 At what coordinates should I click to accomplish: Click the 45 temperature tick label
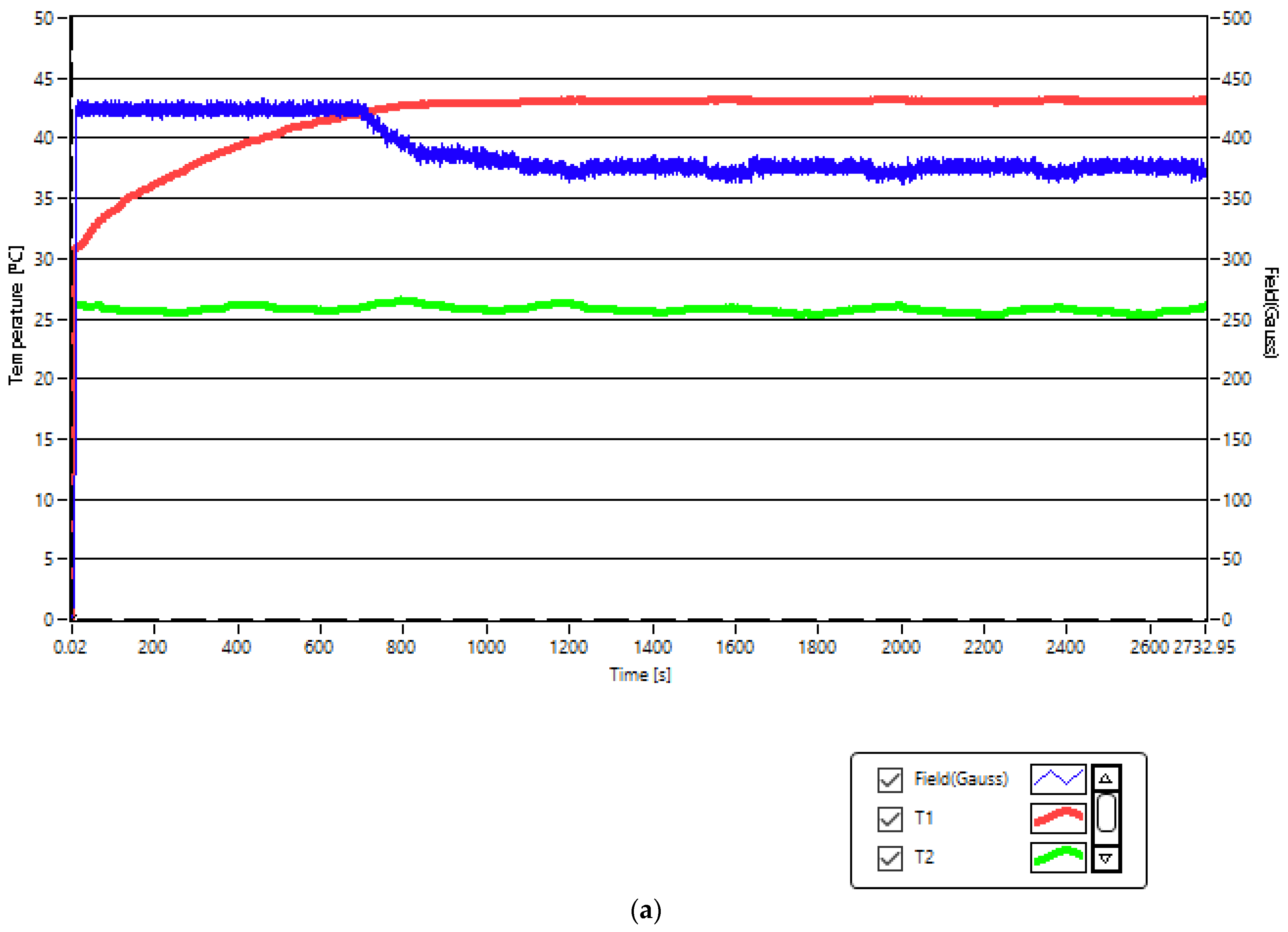(x=44, y=79)
